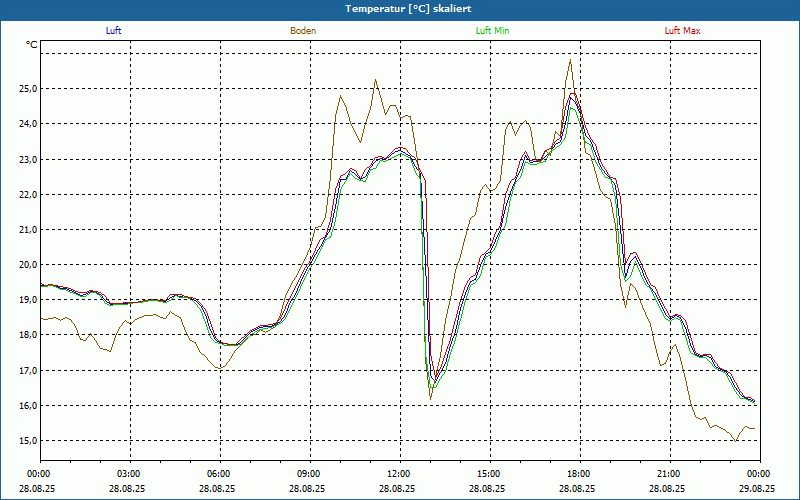The width and height of the screenshot is (800, 500).
Task: Select the 18:00 time axis label
Action: click(579, 473)
